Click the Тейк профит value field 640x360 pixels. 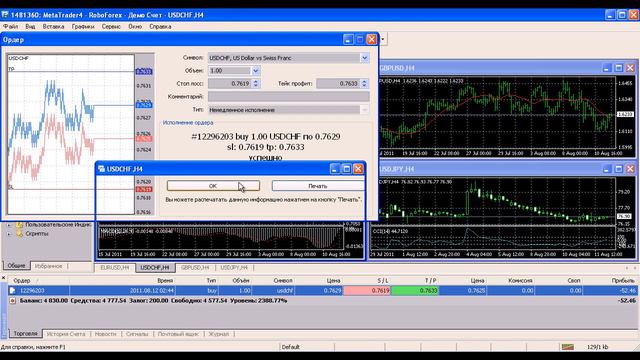coord(338,83)
